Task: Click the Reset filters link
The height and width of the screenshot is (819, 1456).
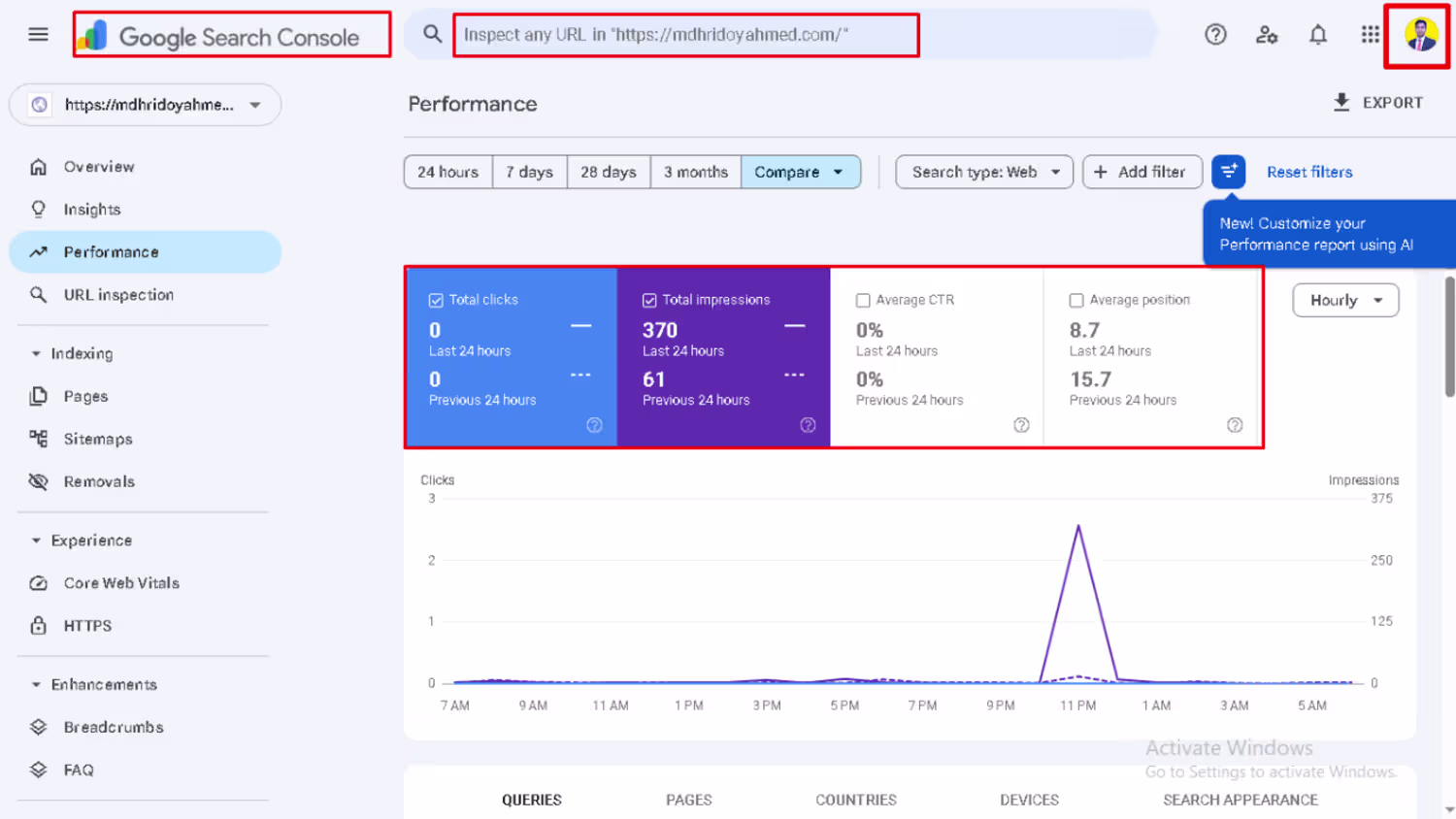Action: coord(1309,172)
